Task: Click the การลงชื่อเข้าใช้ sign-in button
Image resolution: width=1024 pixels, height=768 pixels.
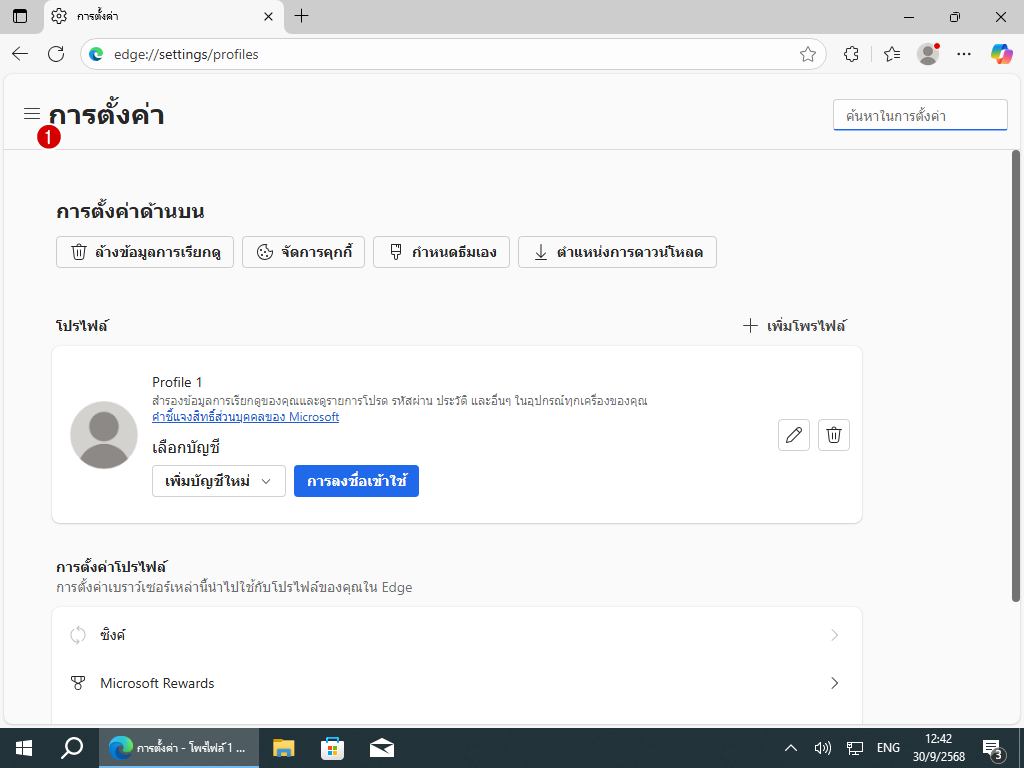Action: pyautogui.click(x=356, y=481)
